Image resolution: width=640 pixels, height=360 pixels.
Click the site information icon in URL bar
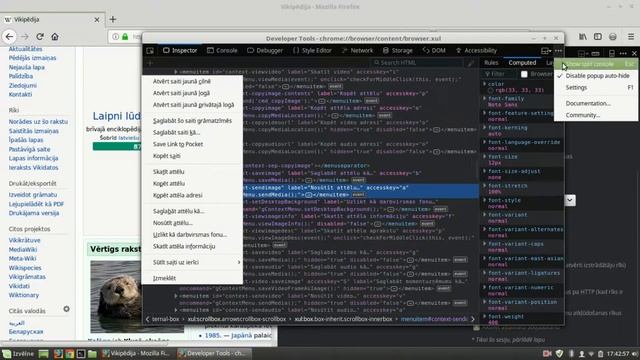116,37
